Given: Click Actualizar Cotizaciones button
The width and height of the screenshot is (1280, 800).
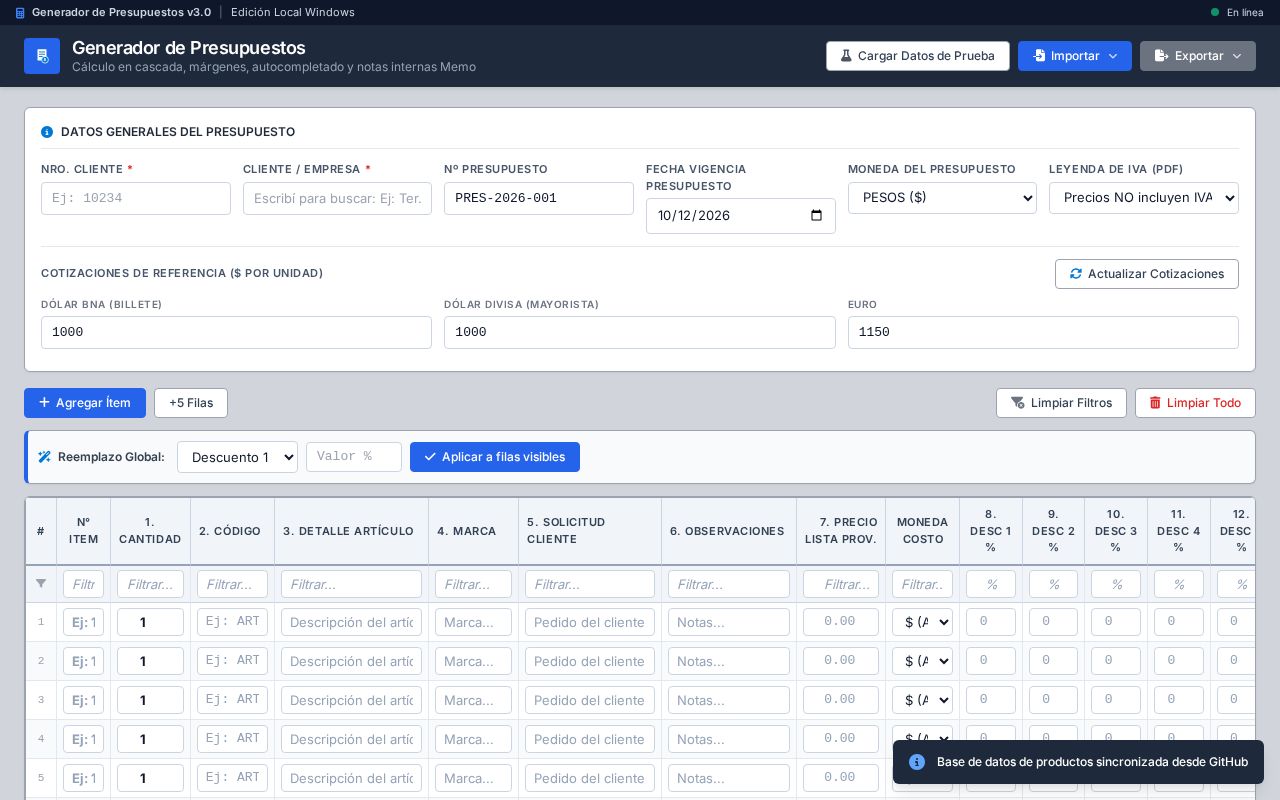Looking at the screenshot, I should click(1147, 274).
